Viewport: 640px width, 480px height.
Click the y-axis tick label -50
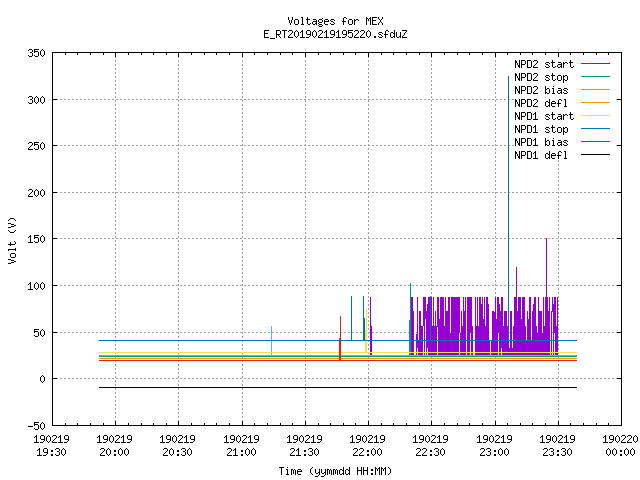[x=36, y=426]
